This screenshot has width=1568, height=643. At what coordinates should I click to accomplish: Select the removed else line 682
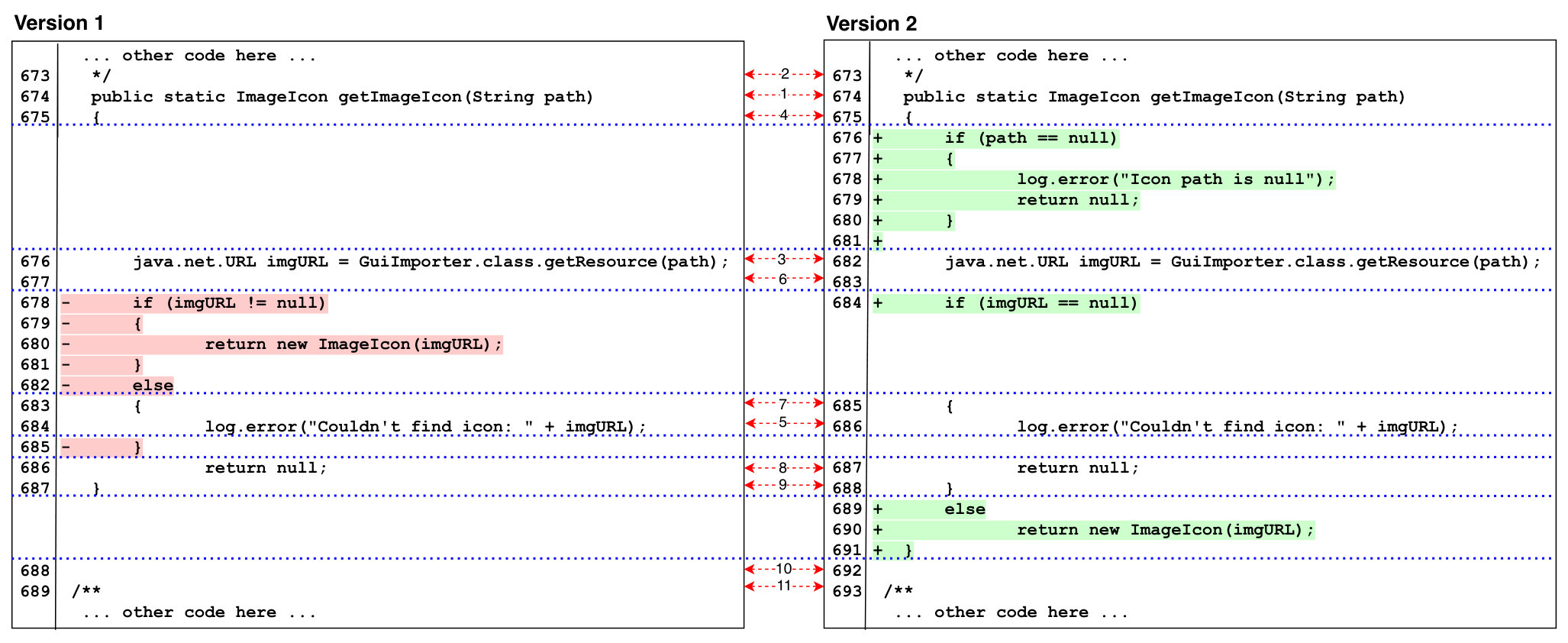[x=118, y=386]
